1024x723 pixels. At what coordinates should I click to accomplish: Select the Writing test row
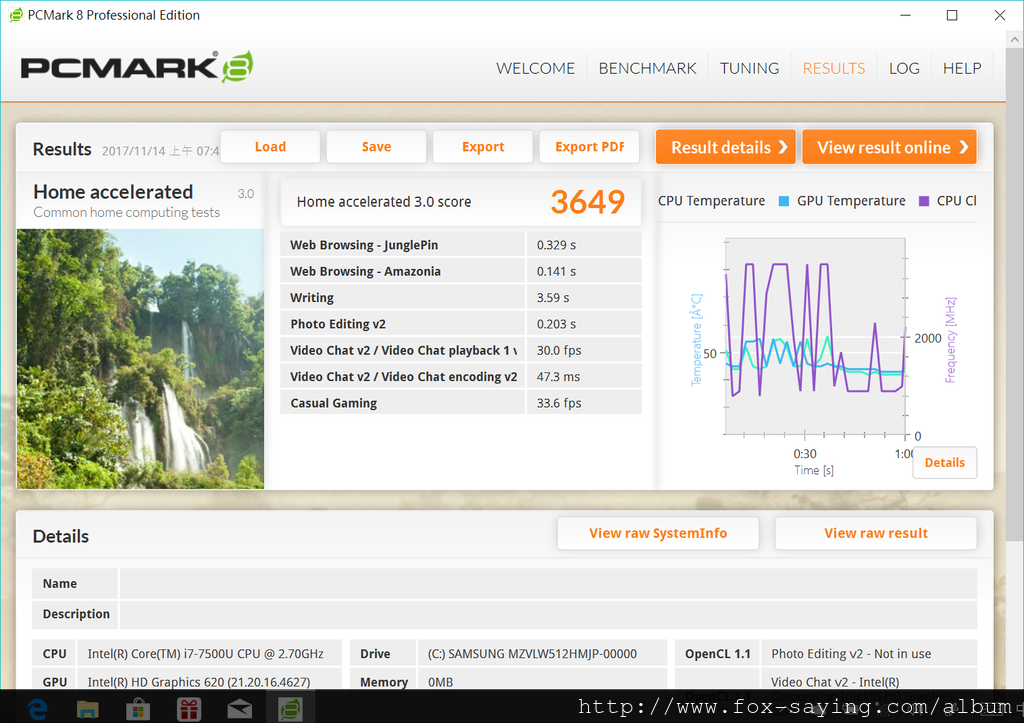click(460, 297)
